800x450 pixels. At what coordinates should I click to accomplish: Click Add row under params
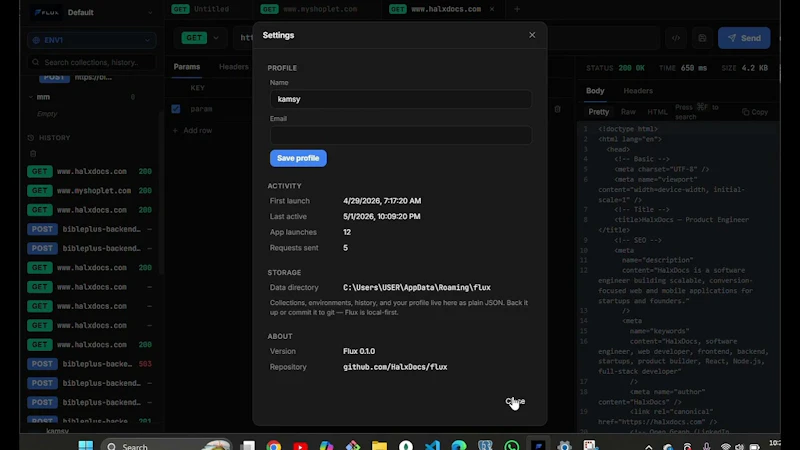point(192,131)
